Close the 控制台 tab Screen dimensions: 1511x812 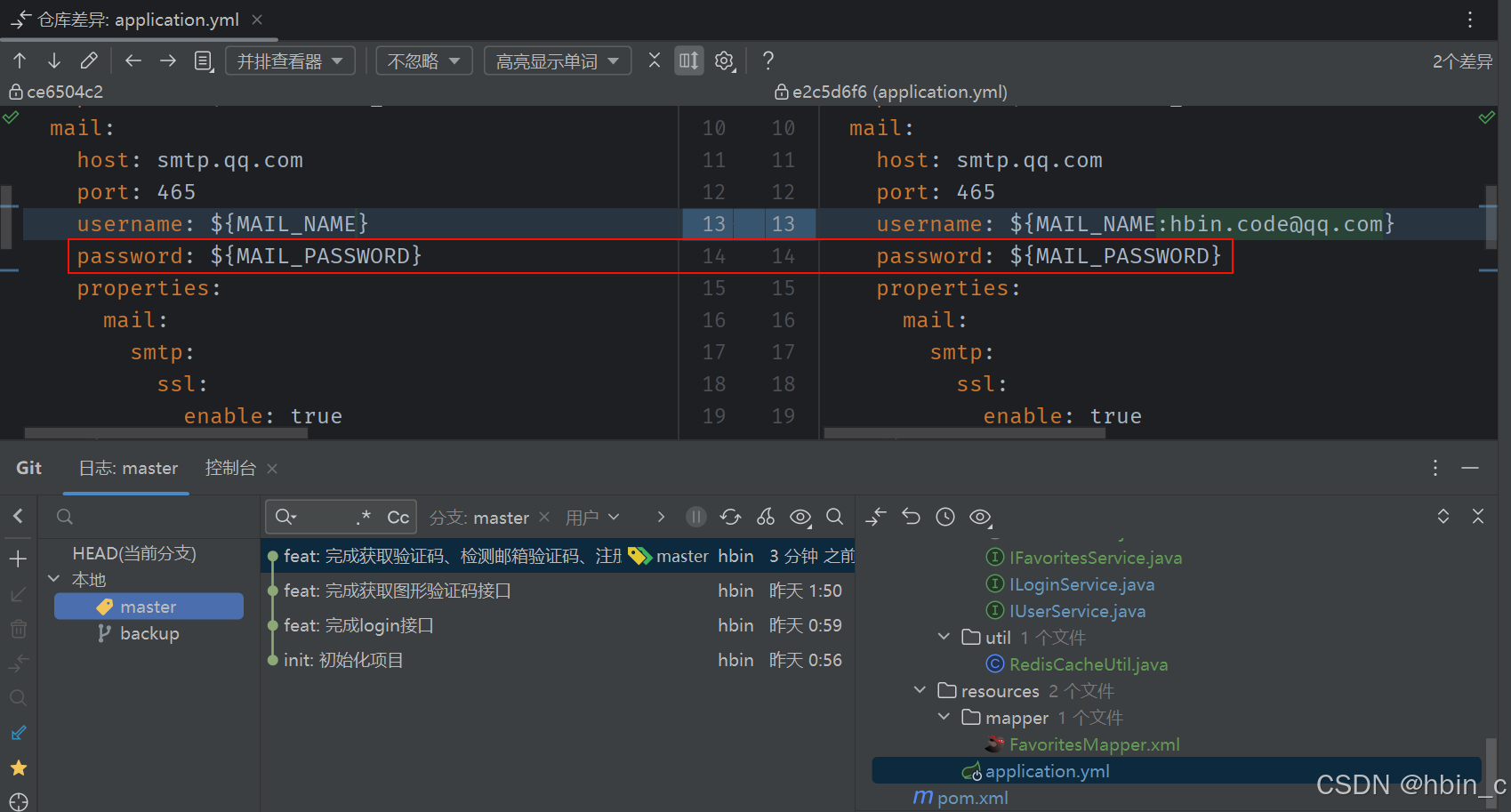coord(272,469)
